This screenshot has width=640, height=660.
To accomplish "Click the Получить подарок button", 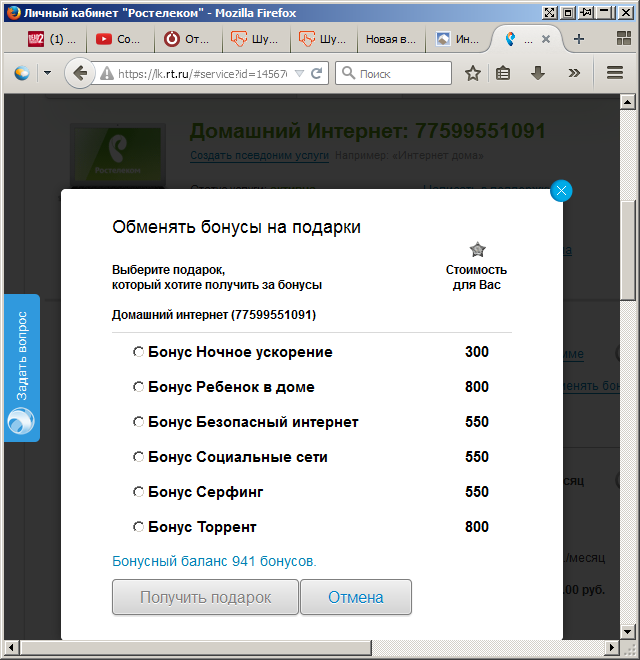I will coord(205,597).
